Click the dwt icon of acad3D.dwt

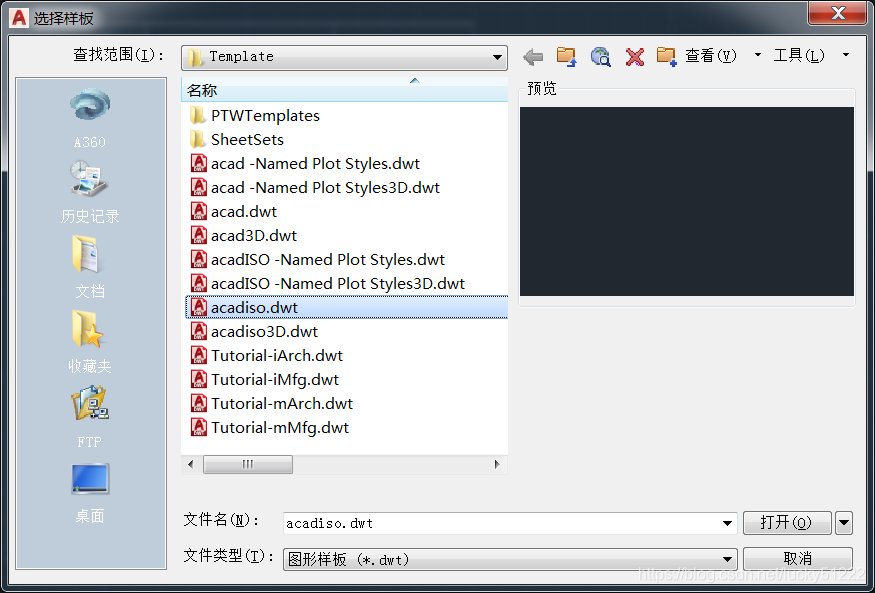point(199,235)
